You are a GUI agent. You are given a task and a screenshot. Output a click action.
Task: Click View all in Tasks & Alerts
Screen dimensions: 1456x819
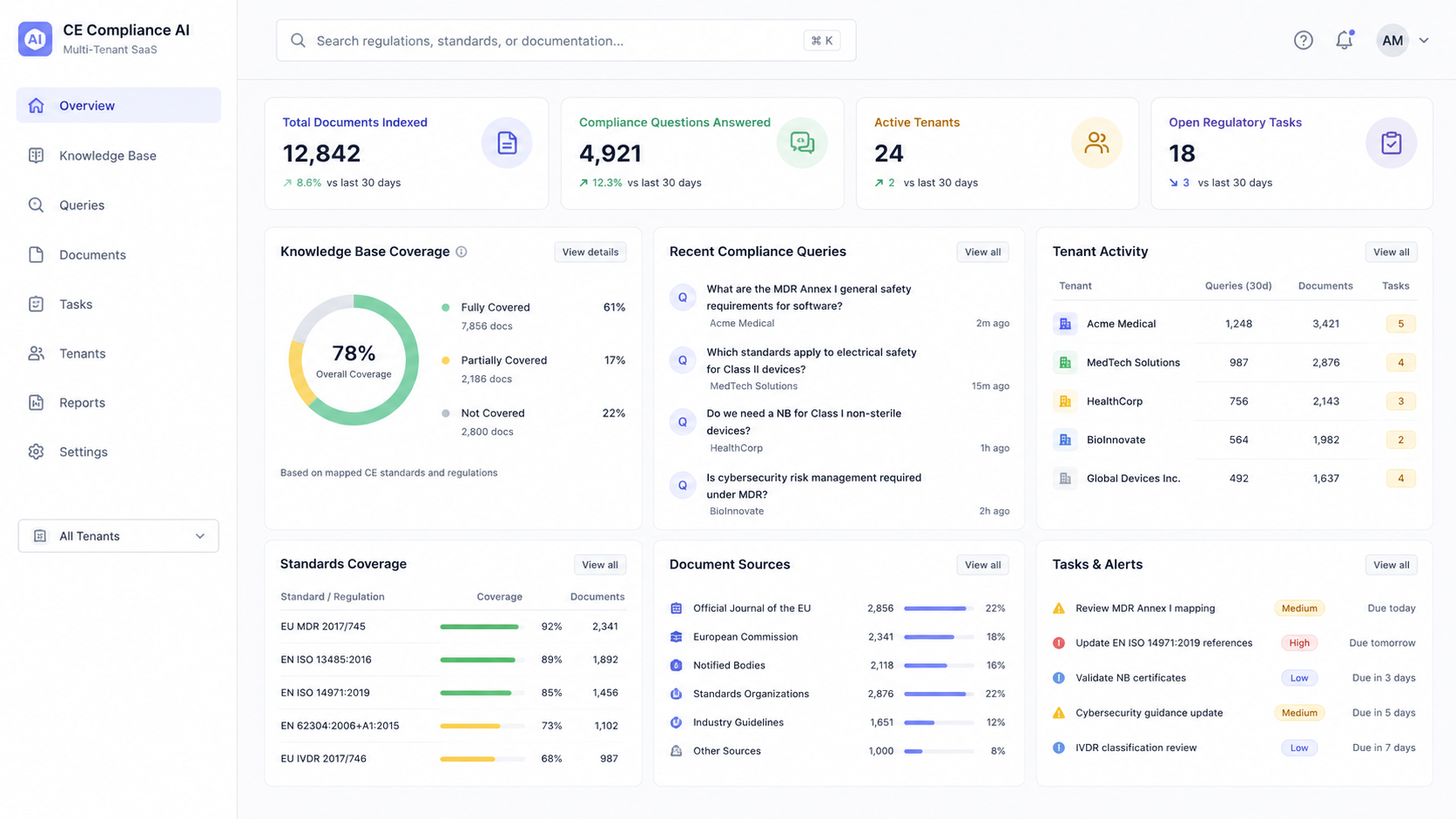(x=1392, y=565)
